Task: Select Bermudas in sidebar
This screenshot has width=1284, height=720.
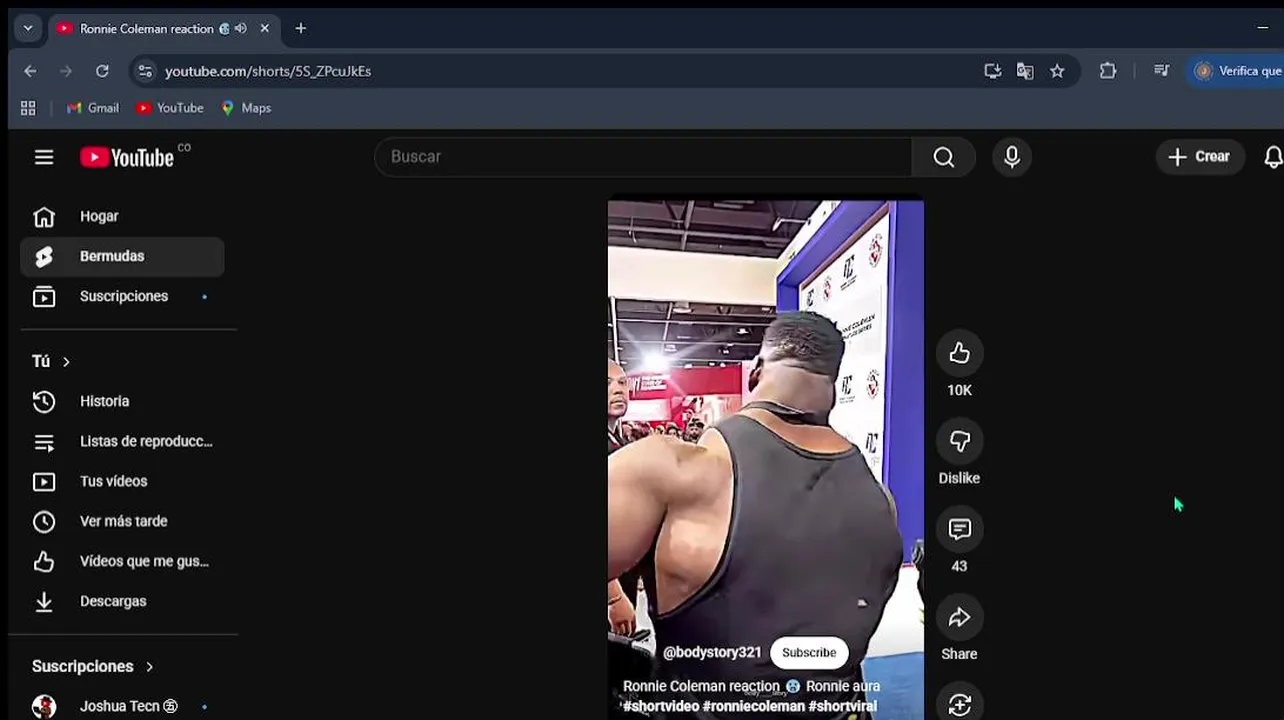Action: pos(122,256)
